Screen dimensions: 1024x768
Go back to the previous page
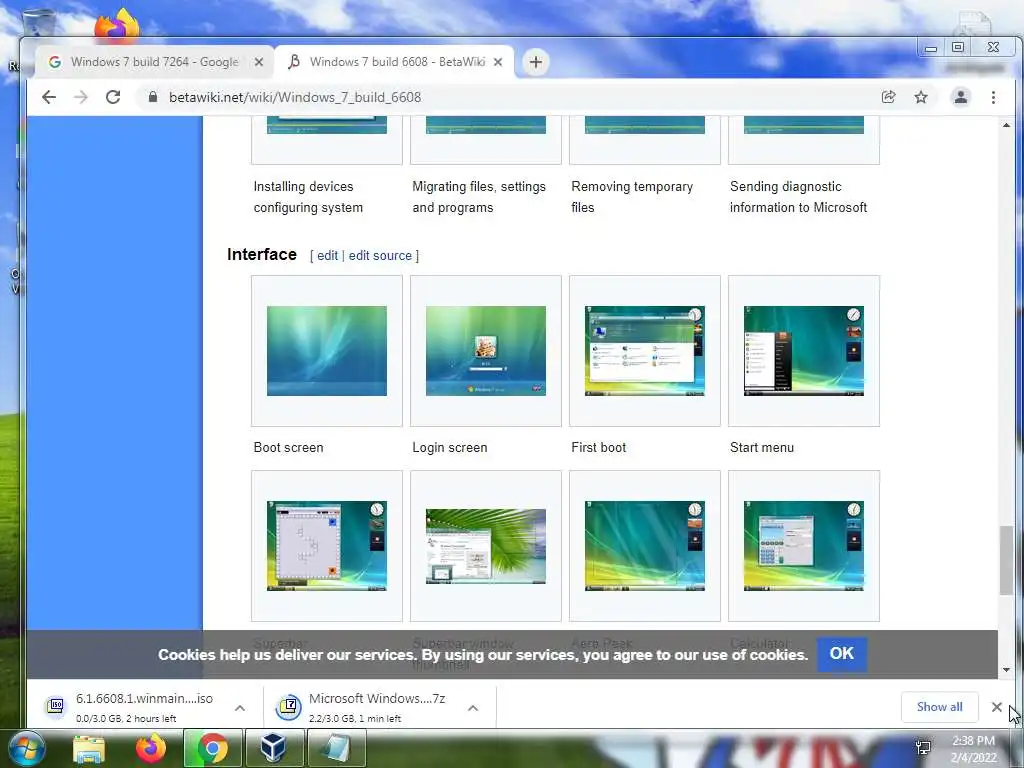pyautogui.click(x=49, y=97)
